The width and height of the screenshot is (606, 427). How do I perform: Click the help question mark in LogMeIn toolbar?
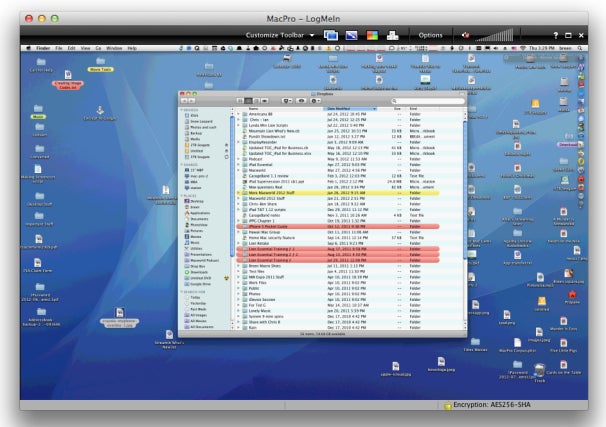(x=555, y=35)
